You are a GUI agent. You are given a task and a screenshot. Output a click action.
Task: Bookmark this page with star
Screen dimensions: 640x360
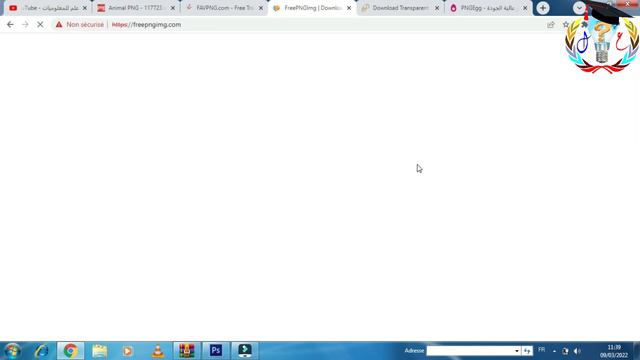point(566,24)
